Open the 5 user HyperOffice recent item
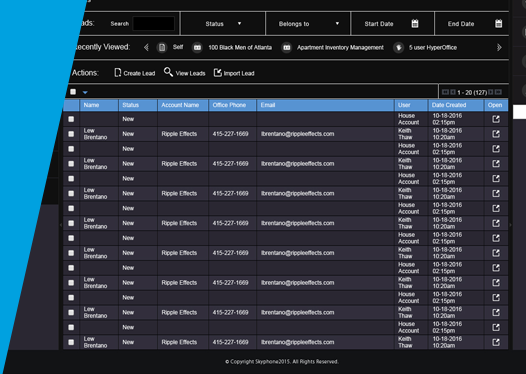This screenshot has width=526, height=374. click(x=432, y=48)
